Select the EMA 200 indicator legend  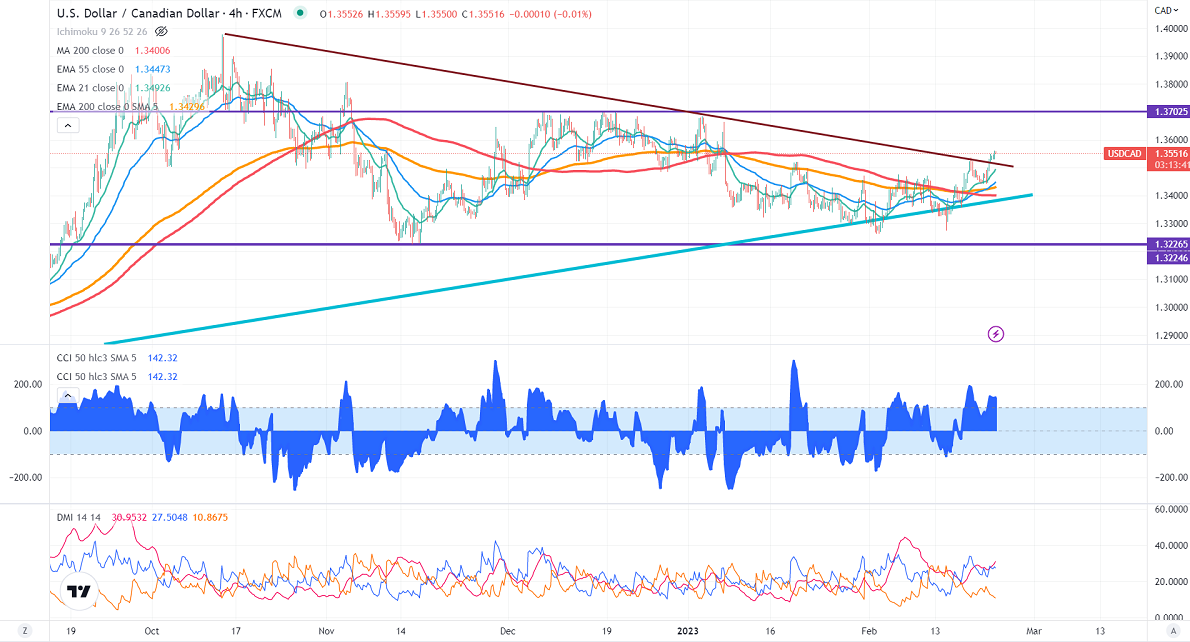[x=95, y=107]
